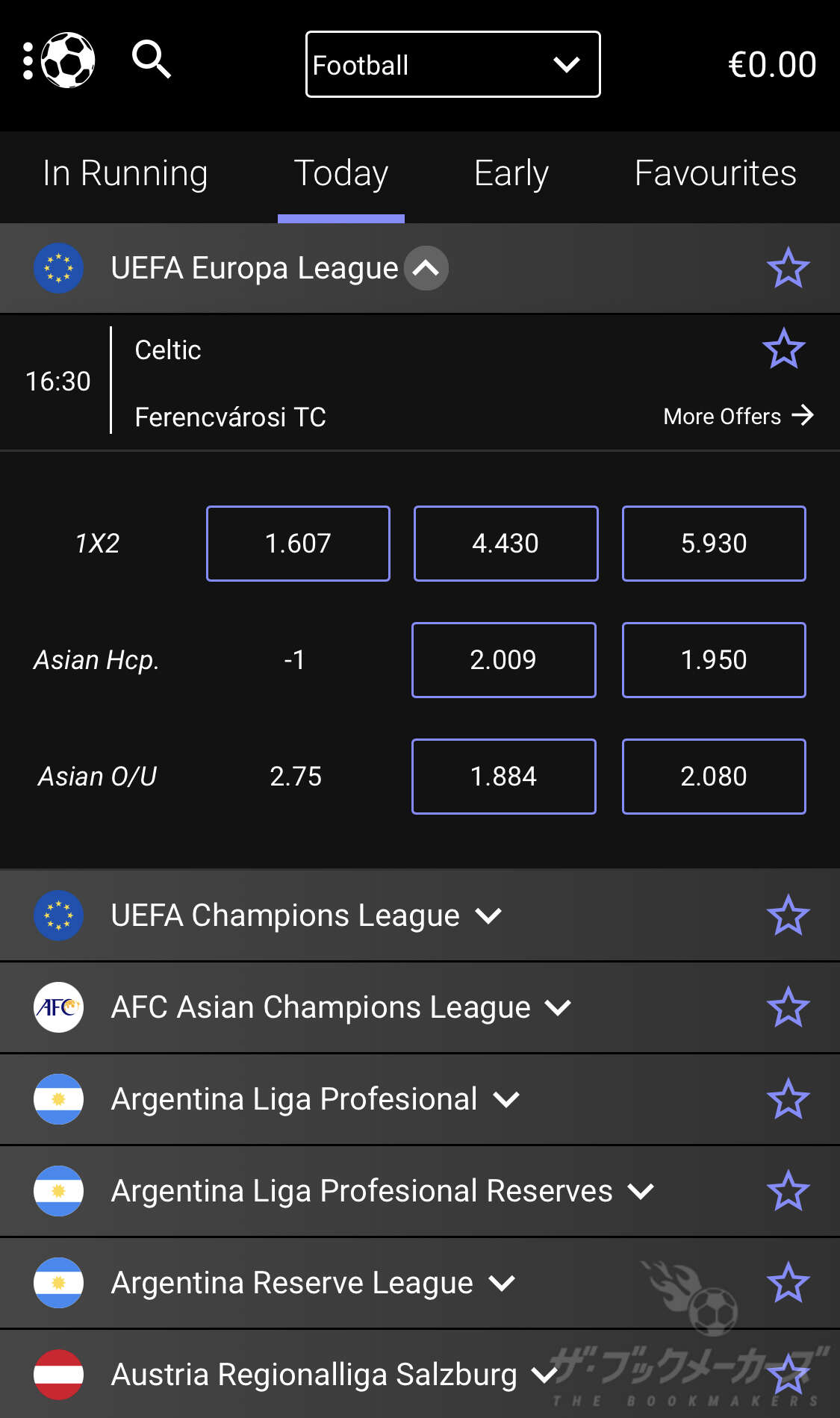Click the UEFA Europa League flag icon
840x1418 pixels.
click(x=58, y=268)
